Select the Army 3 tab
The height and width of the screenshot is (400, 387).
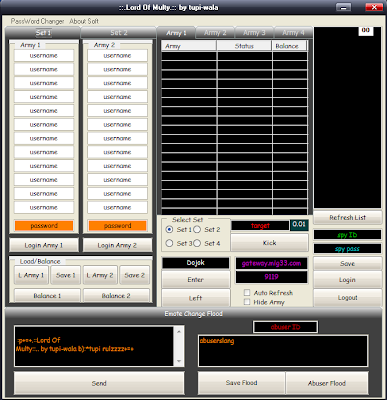tap(254, 33)
